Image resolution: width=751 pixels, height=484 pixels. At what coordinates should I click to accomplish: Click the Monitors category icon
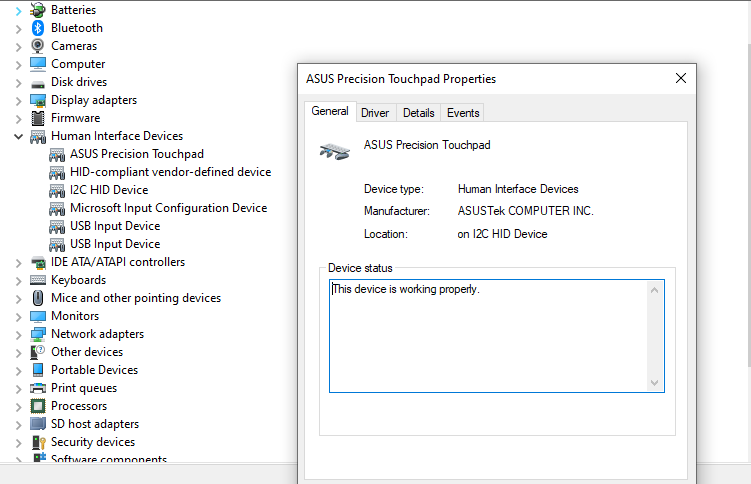point(38,316)
